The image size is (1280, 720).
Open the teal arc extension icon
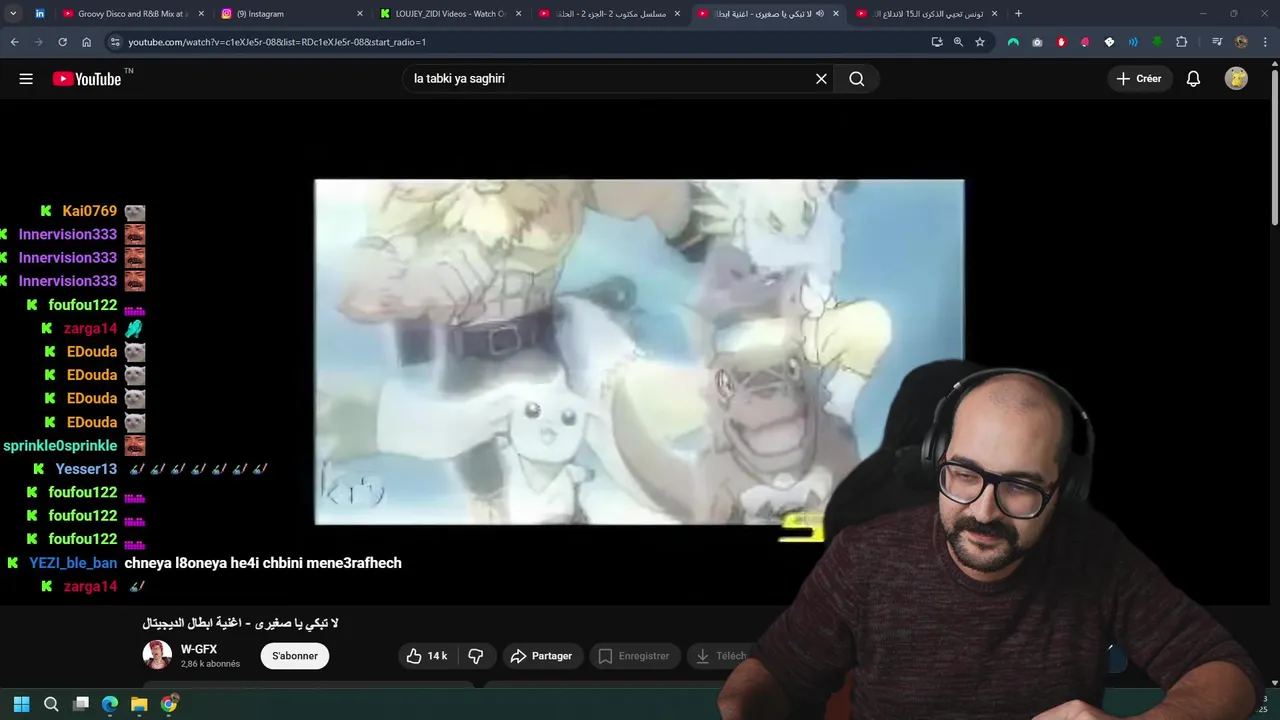[1013, 42]
